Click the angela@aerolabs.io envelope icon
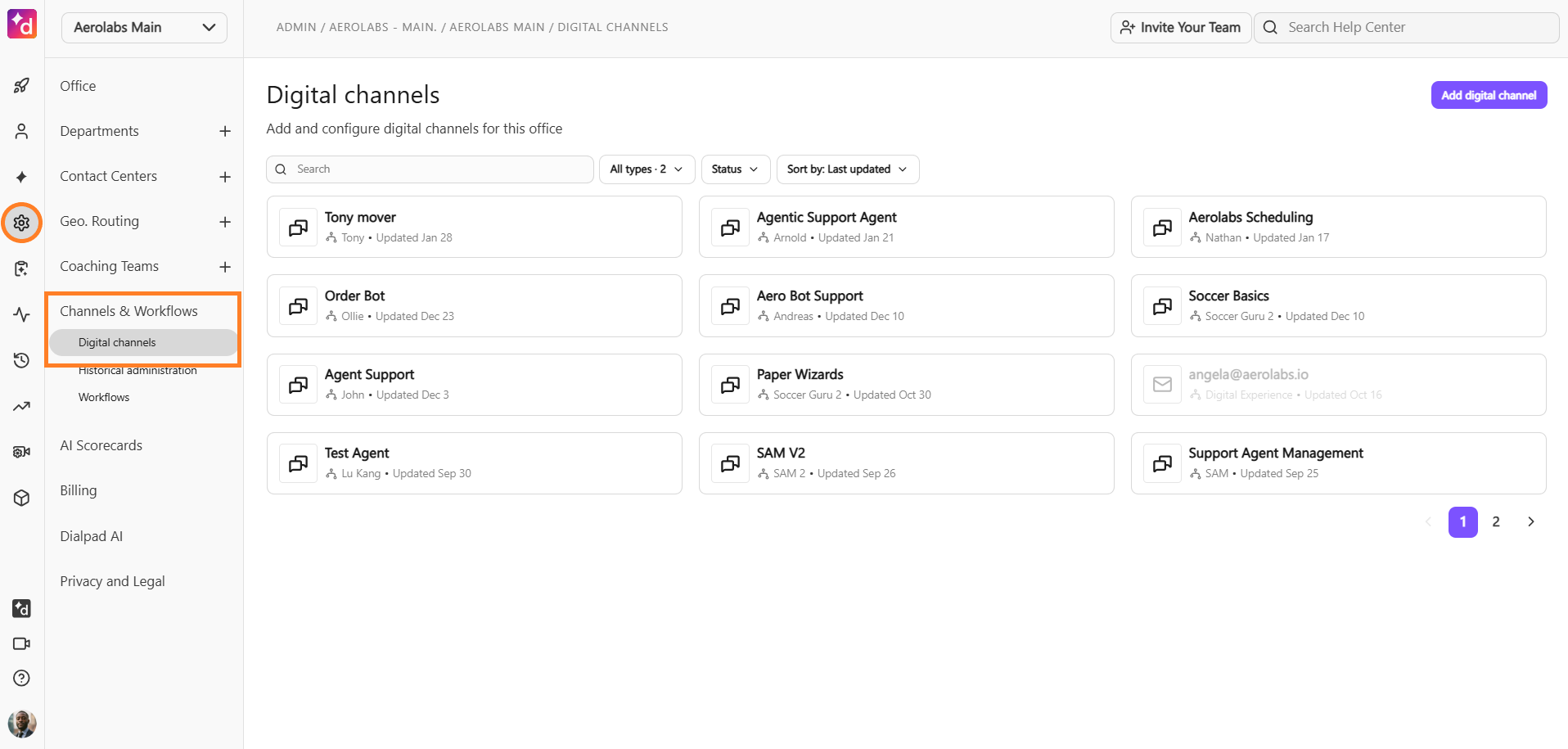 1163,384
